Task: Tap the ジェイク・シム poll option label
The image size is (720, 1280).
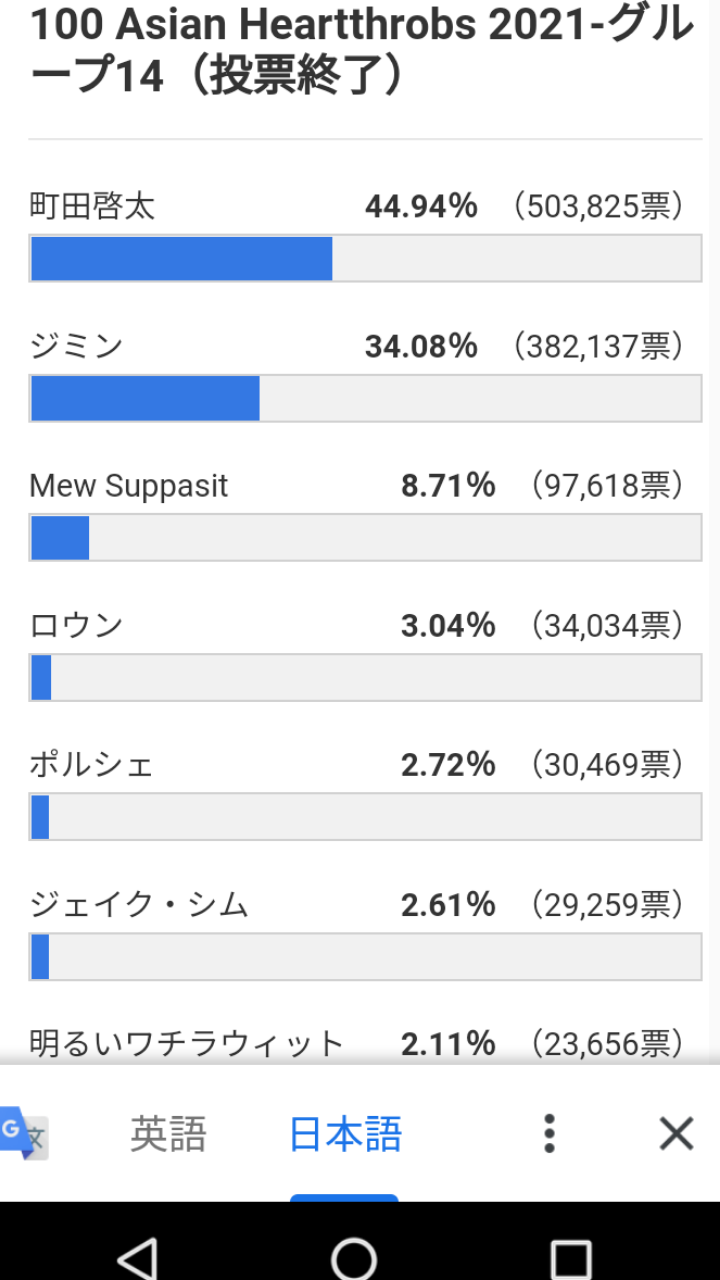Action: coord(139,905)
